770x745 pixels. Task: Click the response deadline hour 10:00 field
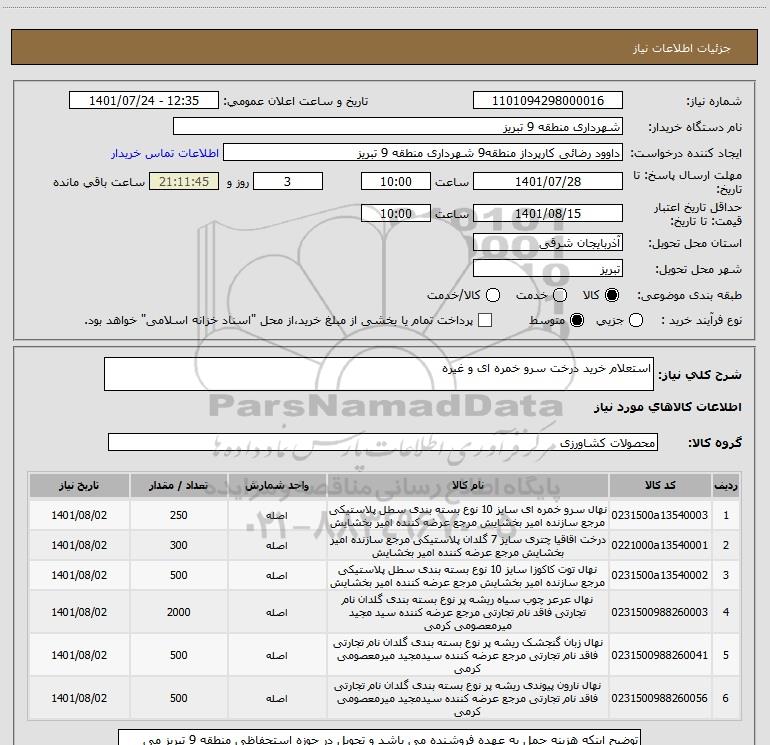[x=396, y=181]
